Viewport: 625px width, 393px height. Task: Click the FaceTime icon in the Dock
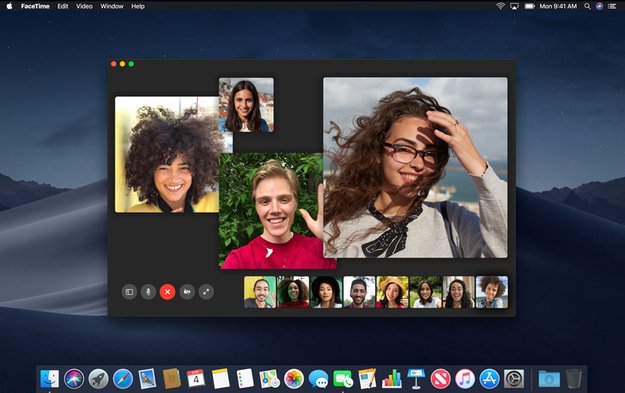pos(343,378)
